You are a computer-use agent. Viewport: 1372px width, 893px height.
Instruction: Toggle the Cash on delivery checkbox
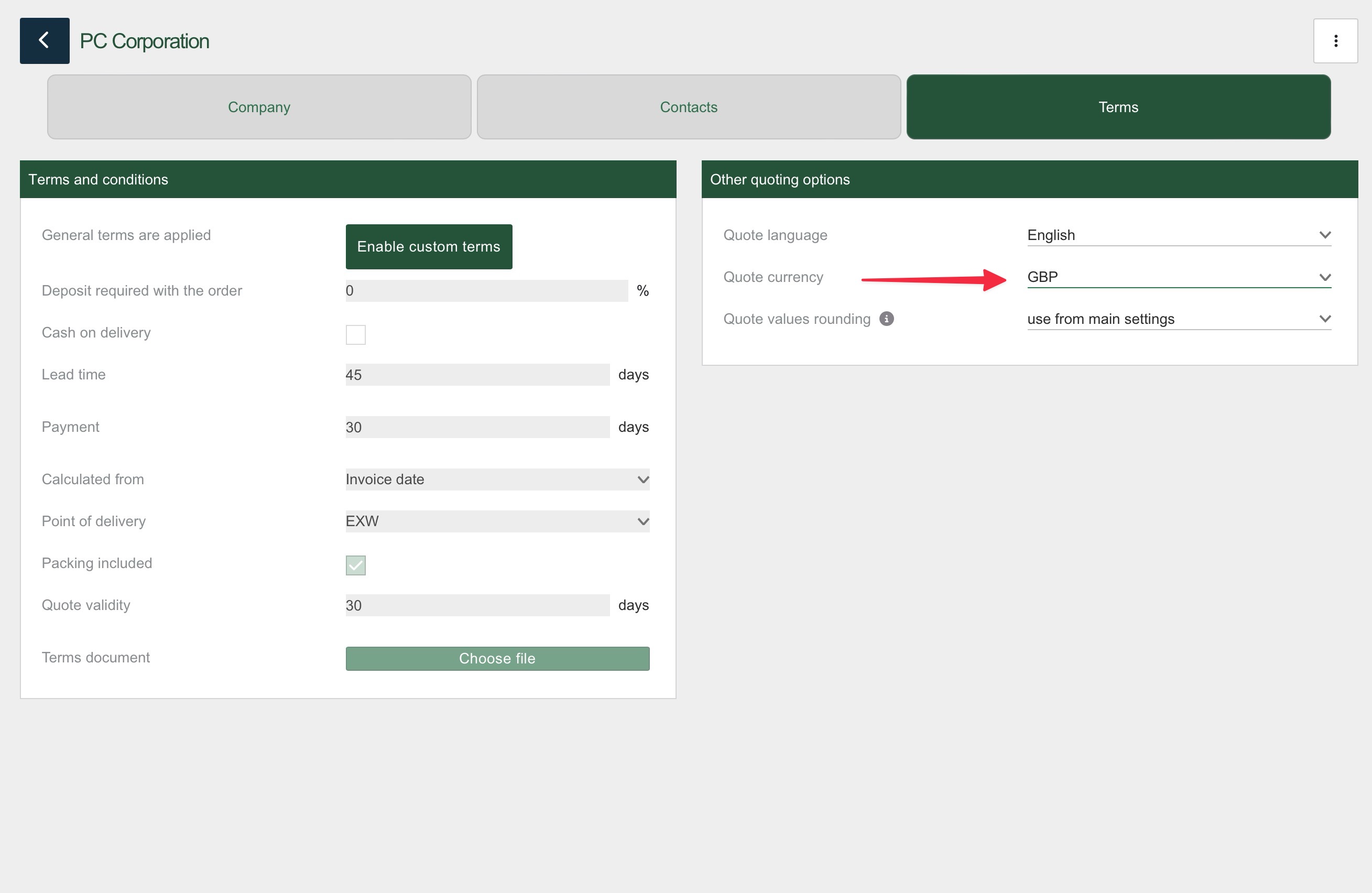(x=355, y=334)
